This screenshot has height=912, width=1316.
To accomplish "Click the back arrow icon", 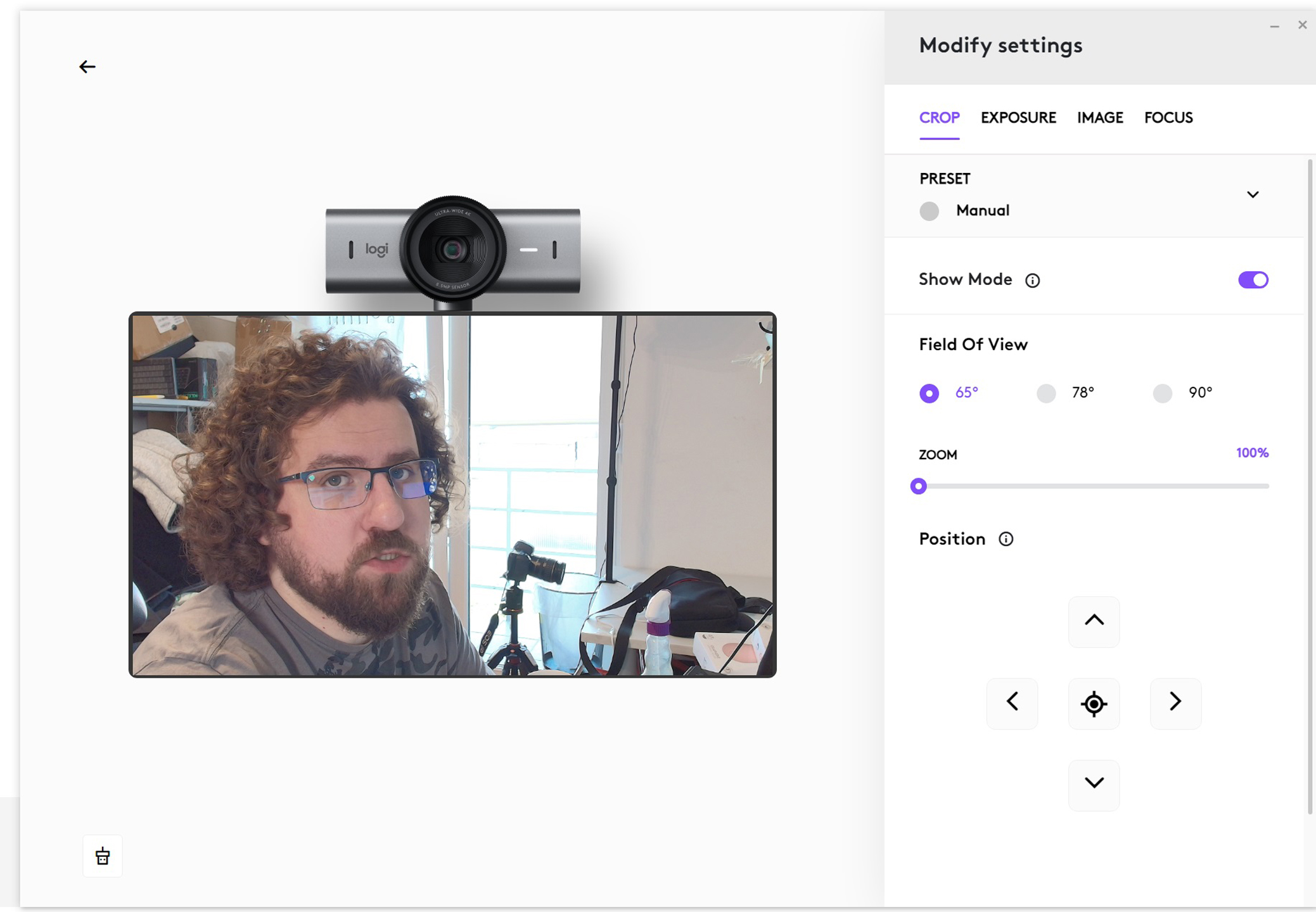I will [87, 66].
